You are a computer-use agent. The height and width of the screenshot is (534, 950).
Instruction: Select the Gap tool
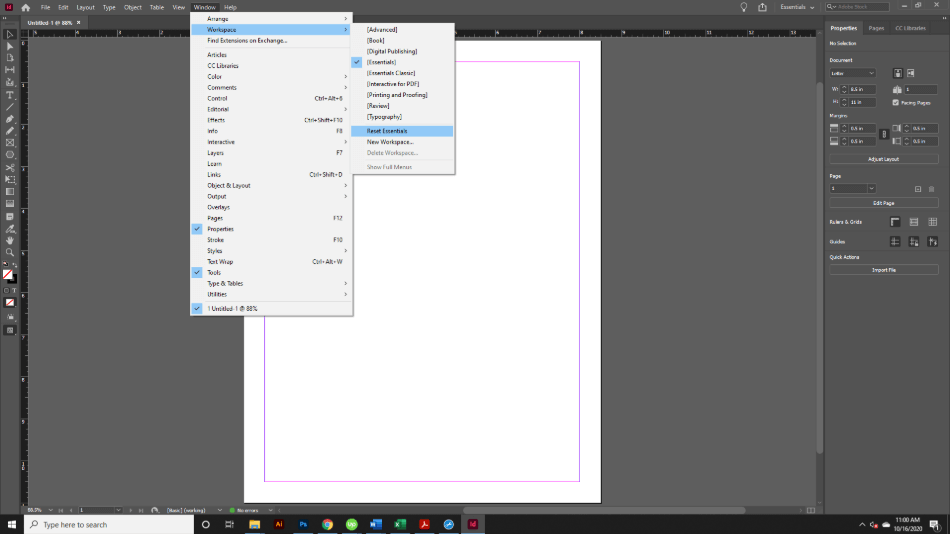click(x=10, y=70)
